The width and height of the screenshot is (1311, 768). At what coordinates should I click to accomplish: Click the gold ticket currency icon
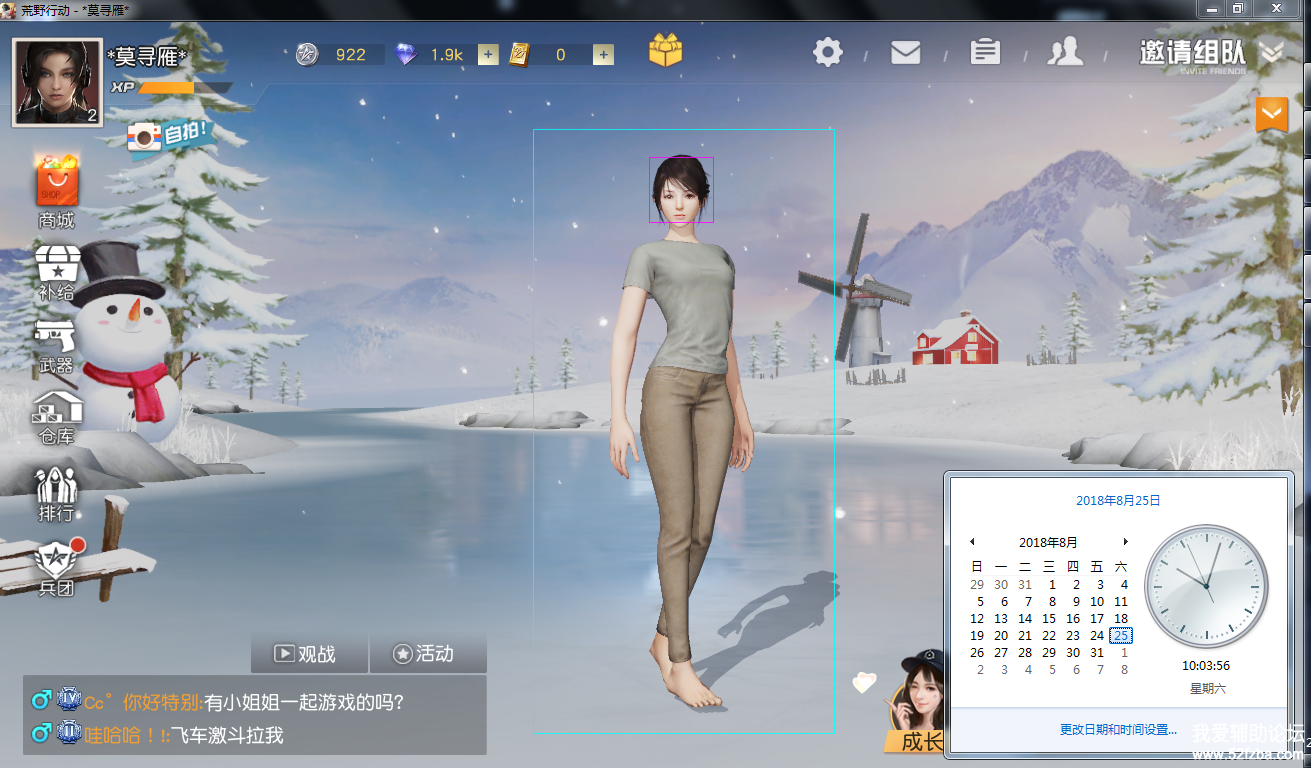click(x=518, y=54)
